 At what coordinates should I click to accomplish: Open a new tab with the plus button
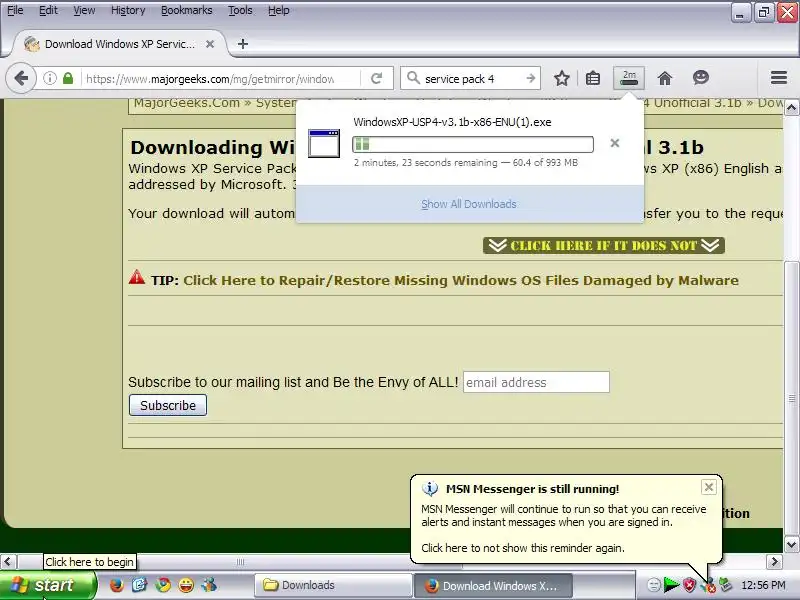click(x=243, y=44)
